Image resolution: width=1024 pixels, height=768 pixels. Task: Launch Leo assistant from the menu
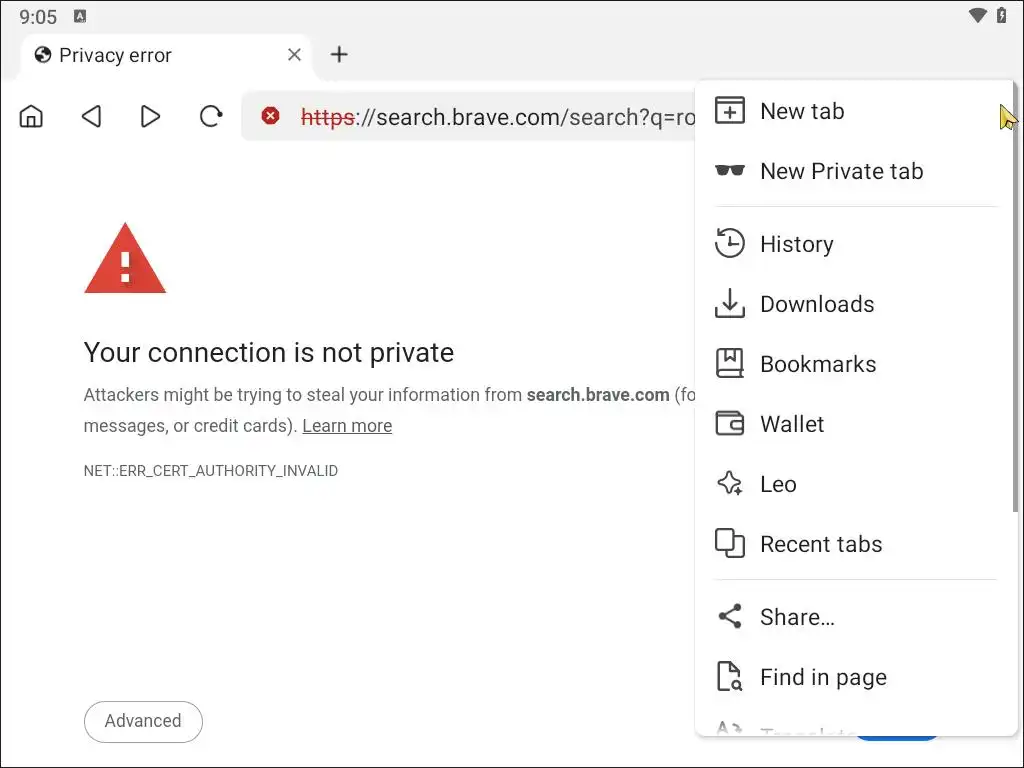point(854,485)
